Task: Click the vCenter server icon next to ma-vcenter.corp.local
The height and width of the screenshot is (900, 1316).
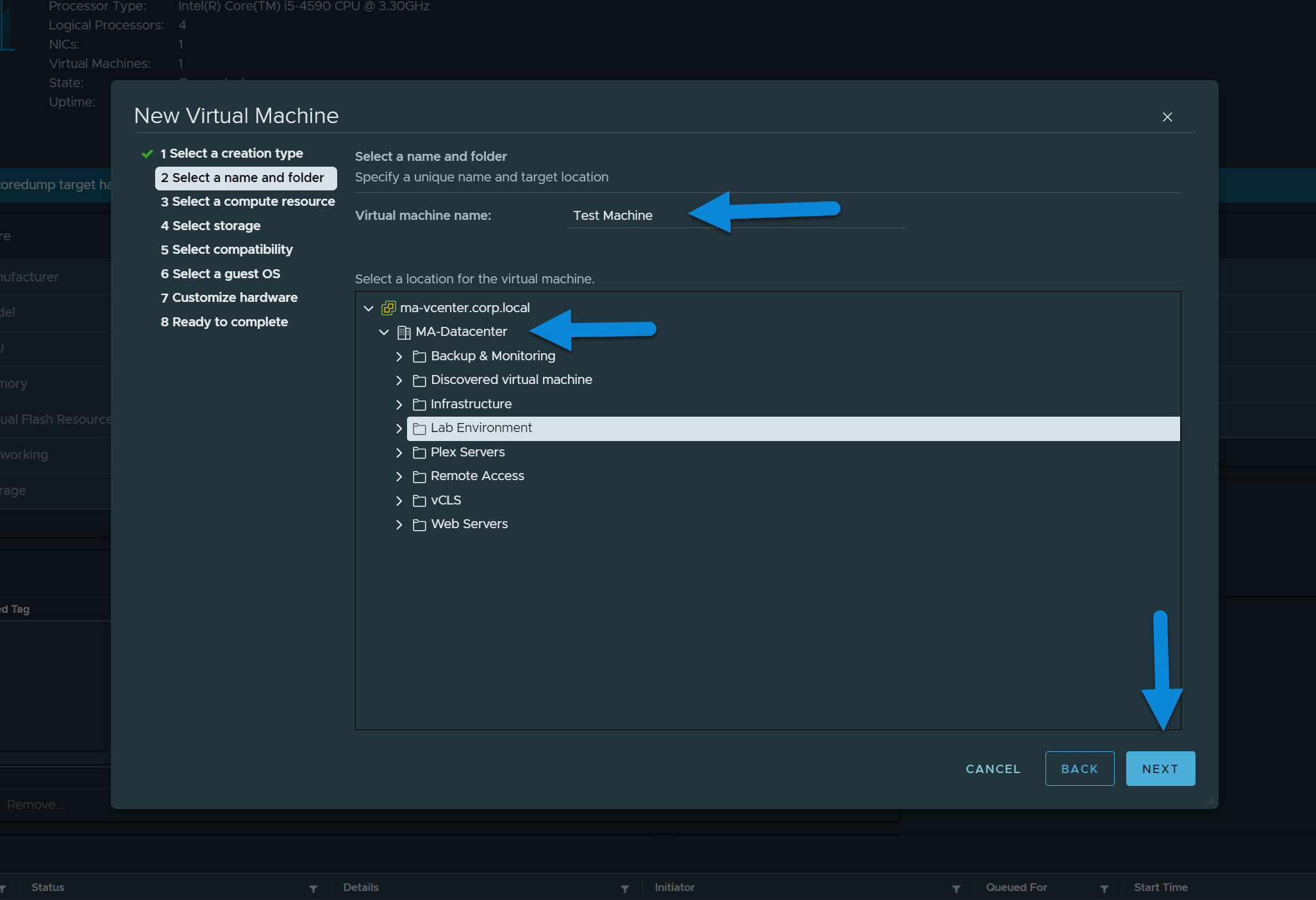Action: coord(388,308)
